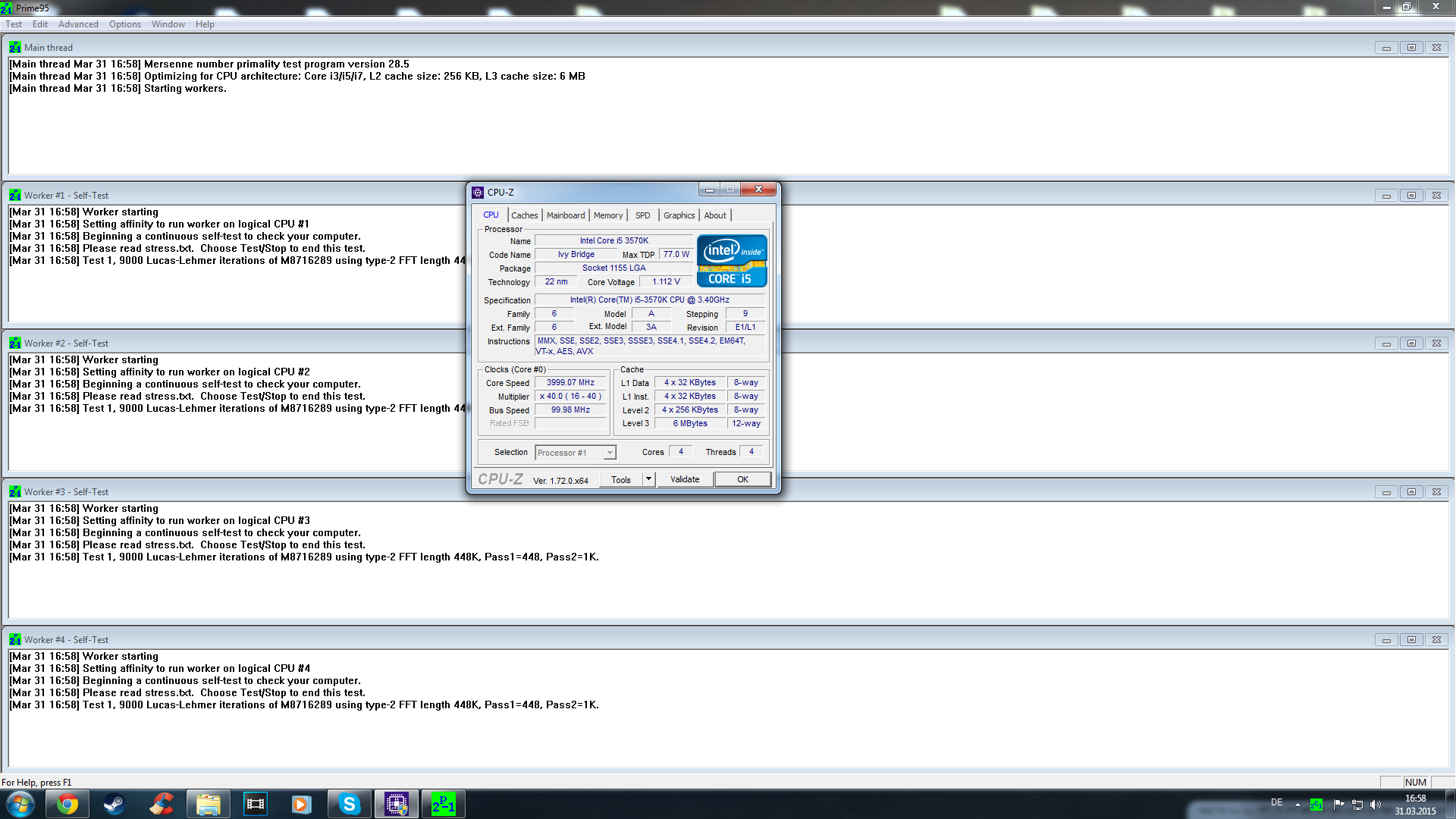1456x819 pixels.
Task: Switch to the Mainboard tab in CPU-Z
Action: 566,215
